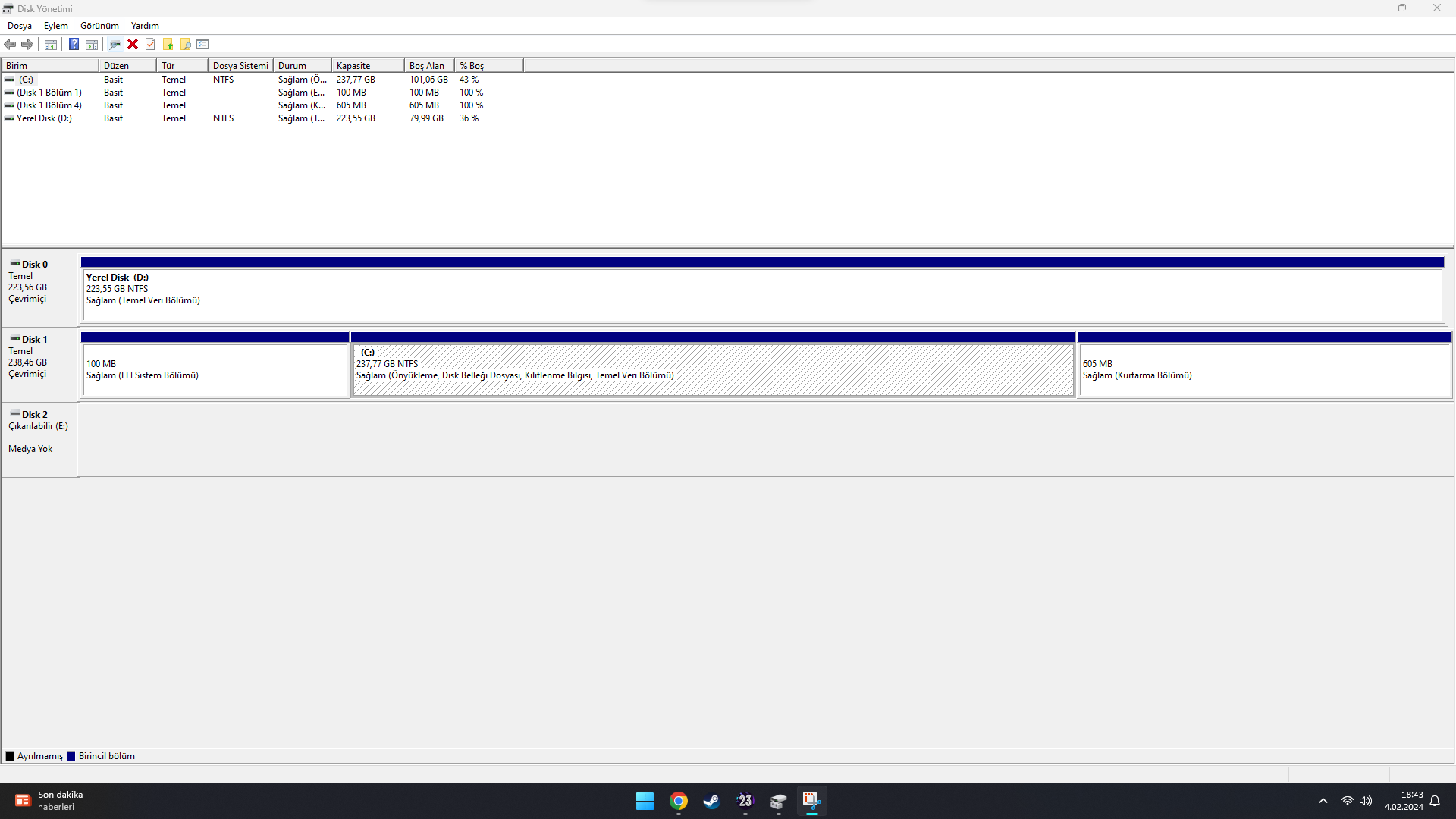Click the folder with green arrow icon
The image size is (1456, 819).
click(168, 44)
